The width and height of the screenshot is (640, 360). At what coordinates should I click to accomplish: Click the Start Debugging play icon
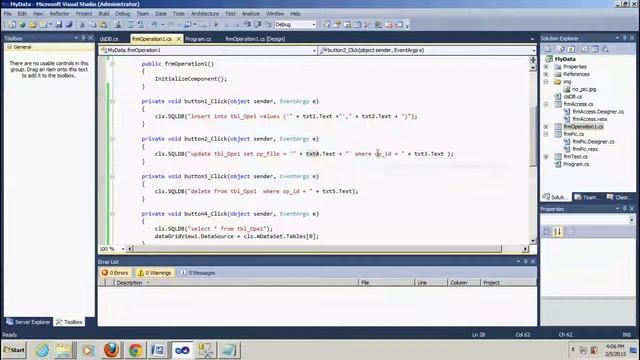click(216, 25)
